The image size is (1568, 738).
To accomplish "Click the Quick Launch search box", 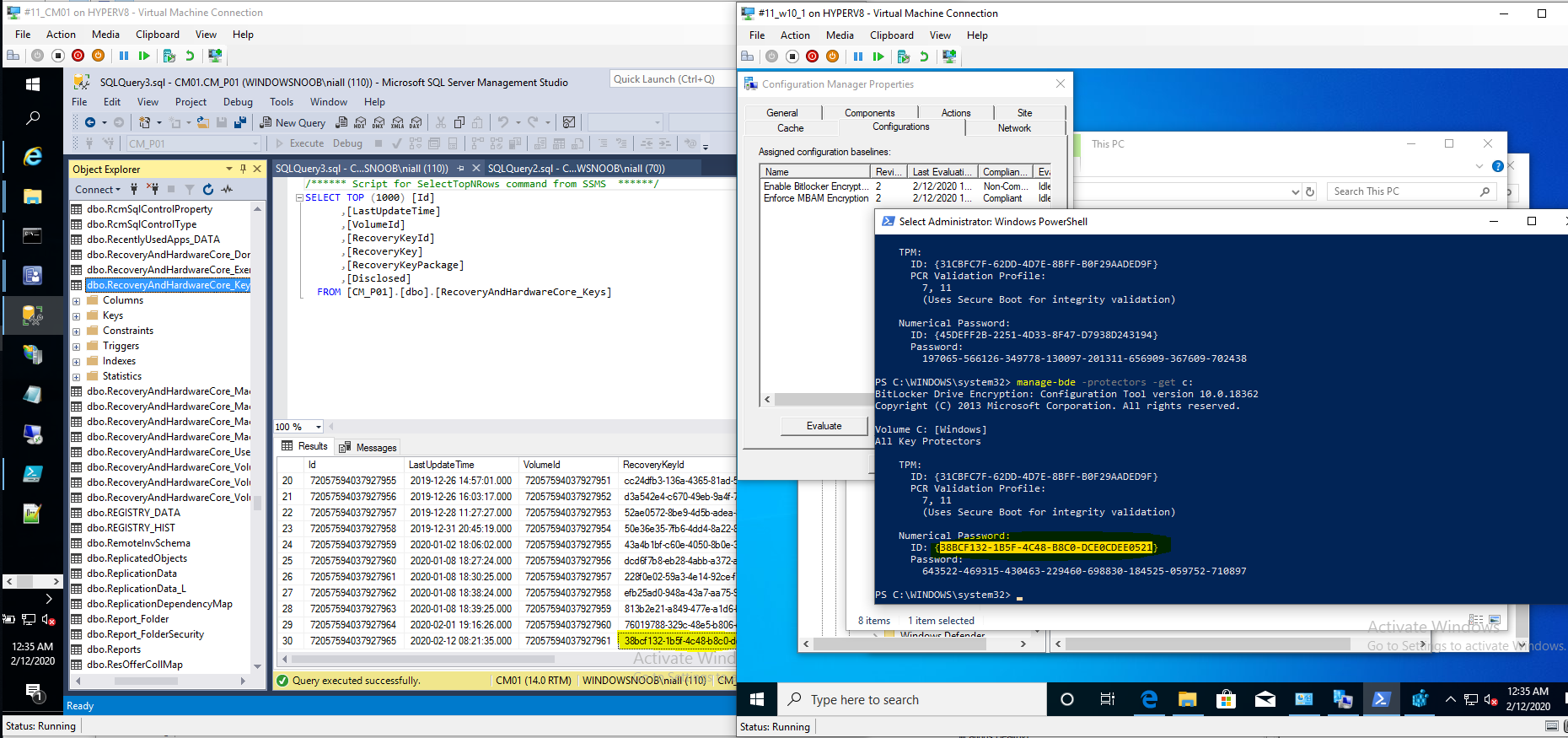I will [673, 79].
